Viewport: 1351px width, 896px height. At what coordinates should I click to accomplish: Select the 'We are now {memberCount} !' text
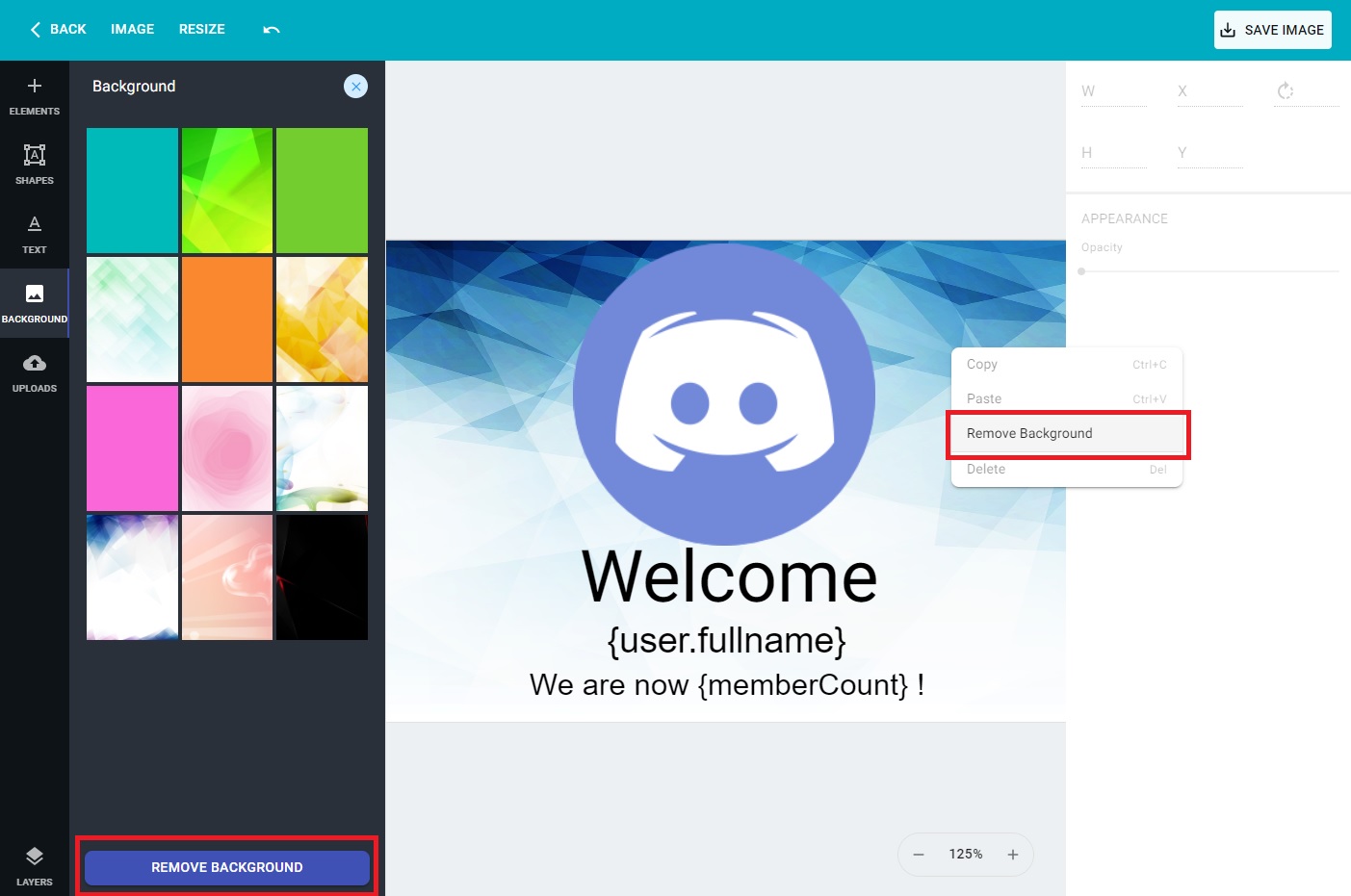[727, 685]
